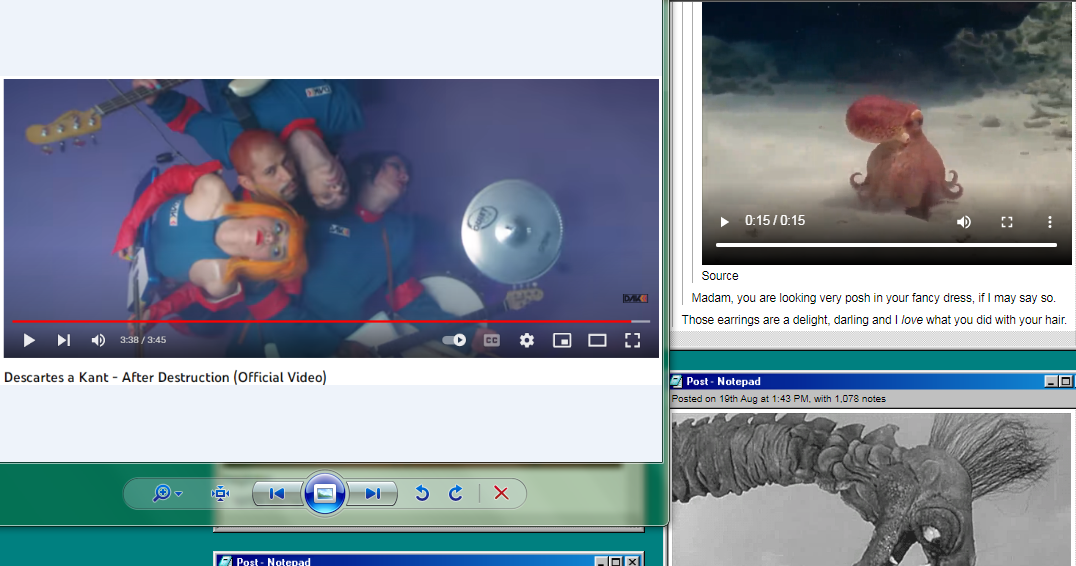Play the Descartes a Kant YouTube video
The height and width of the screenshot is (566, 1076).
[29, 340]
